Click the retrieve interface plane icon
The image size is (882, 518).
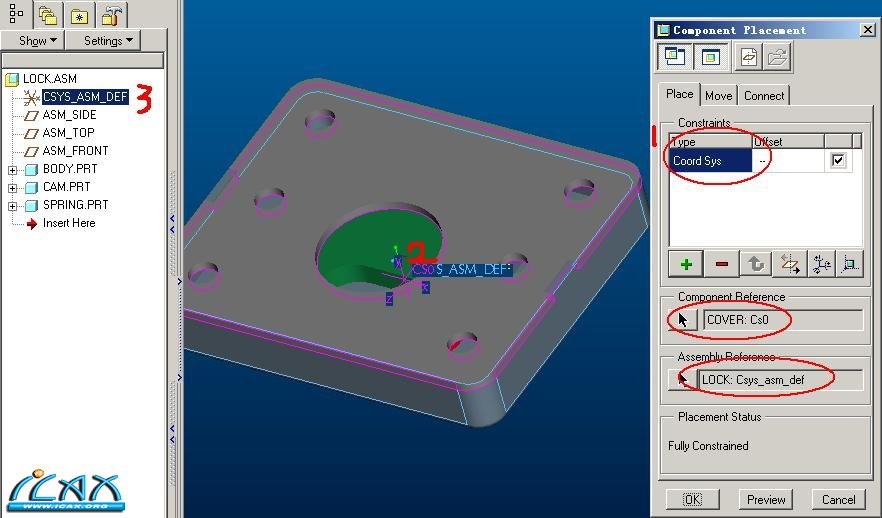coord(749,57)
